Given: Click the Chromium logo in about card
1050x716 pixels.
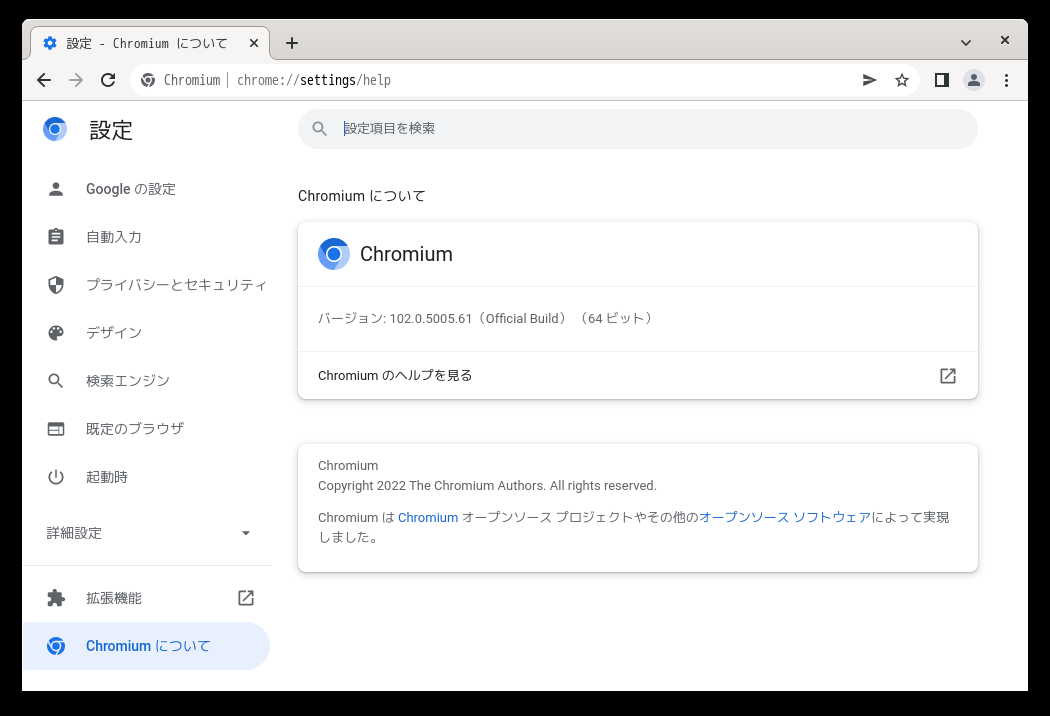Looking at the screenshot, I should [333, 255].
